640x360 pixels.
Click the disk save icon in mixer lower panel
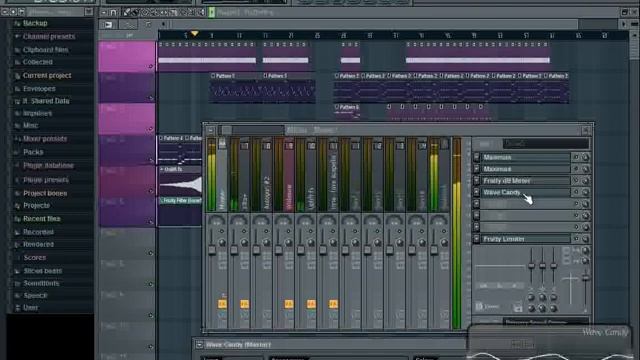pos(518,307)
